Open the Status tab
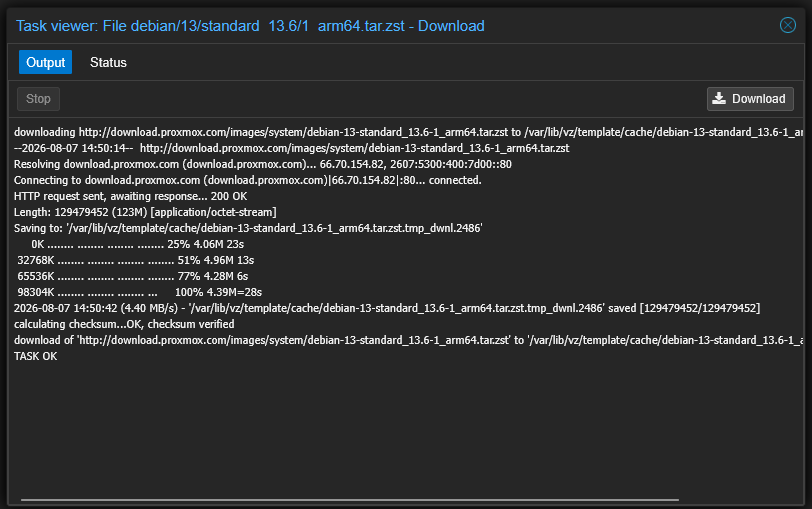812x509 pixels. (108, 62)
